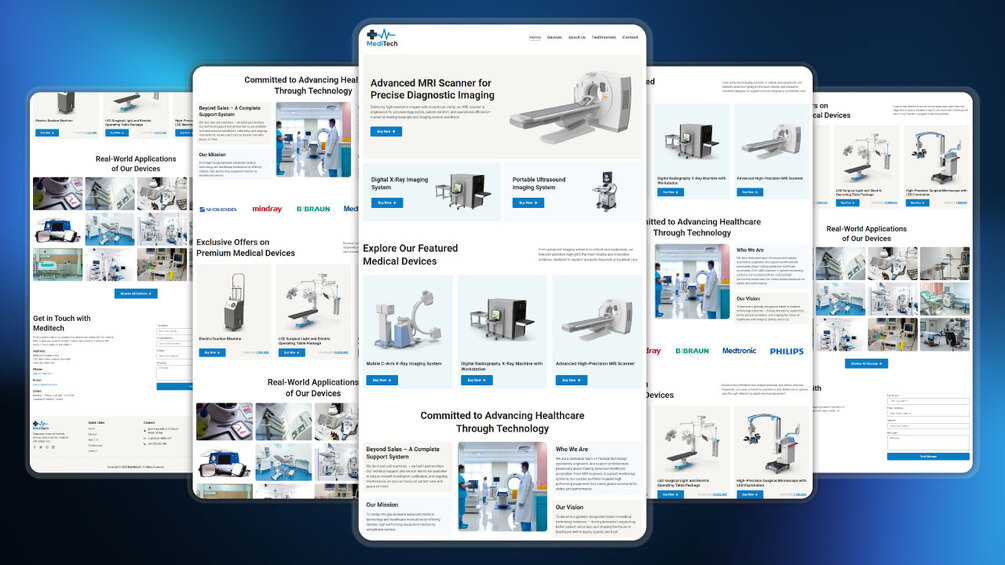Click 'Get in Touch with Meditech' heading
Screen dimensions: 1005x565
coord(62,323)
